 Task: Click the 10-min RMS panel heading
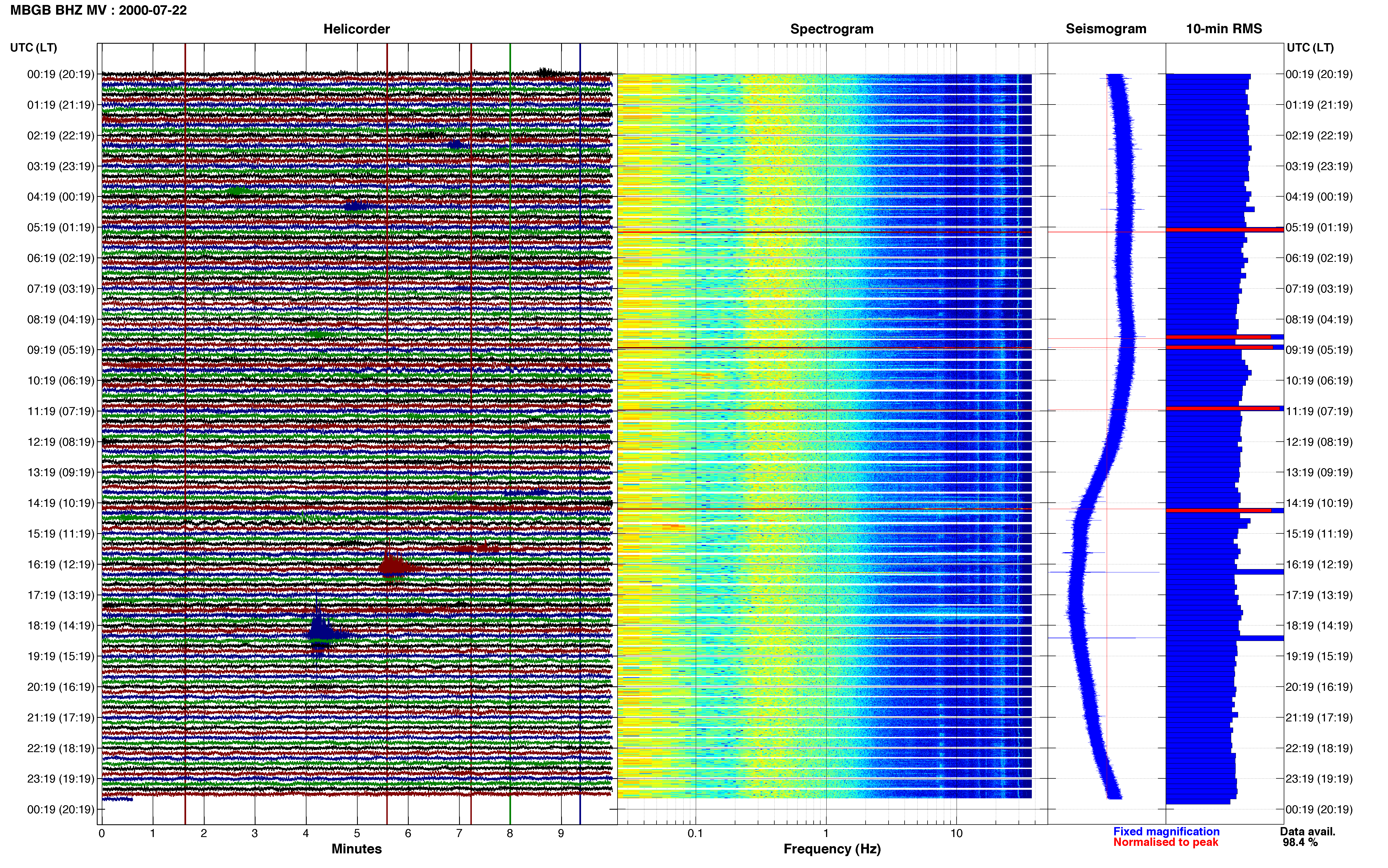click(1224, 29)
